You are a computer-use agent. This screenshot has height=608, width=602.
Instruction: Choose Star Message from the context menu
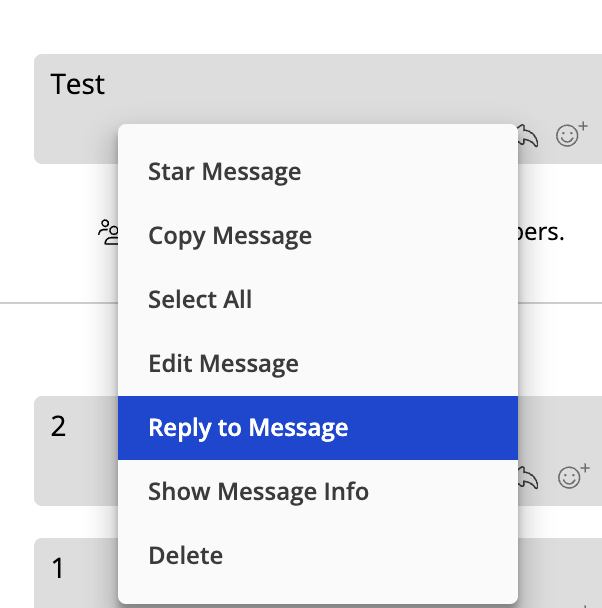pyautogui.click(x=318, y=171)
